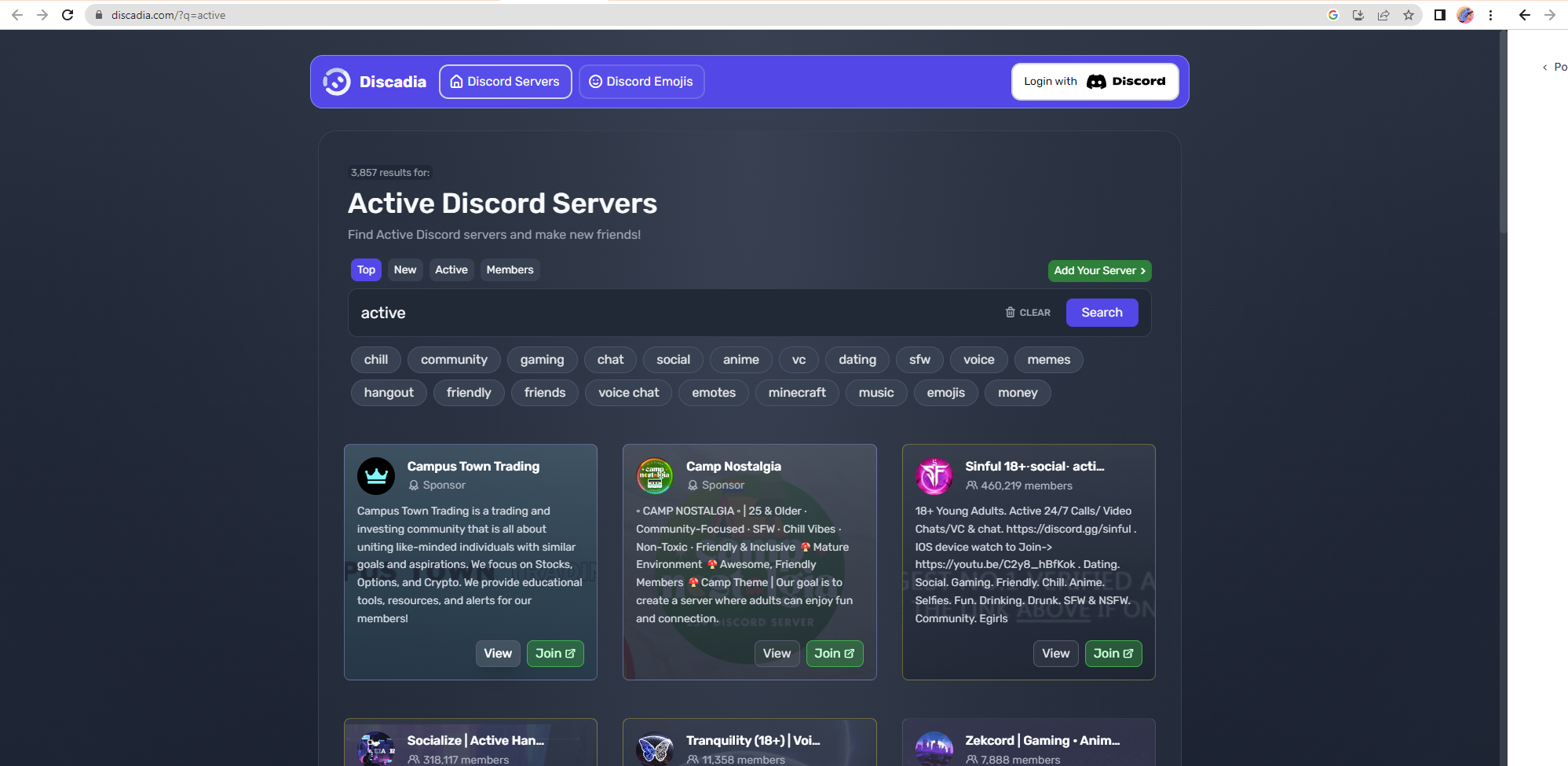Click the Socialize server avatar
The height and width of the screenshot is (766, 1568).
pos(376,749)
